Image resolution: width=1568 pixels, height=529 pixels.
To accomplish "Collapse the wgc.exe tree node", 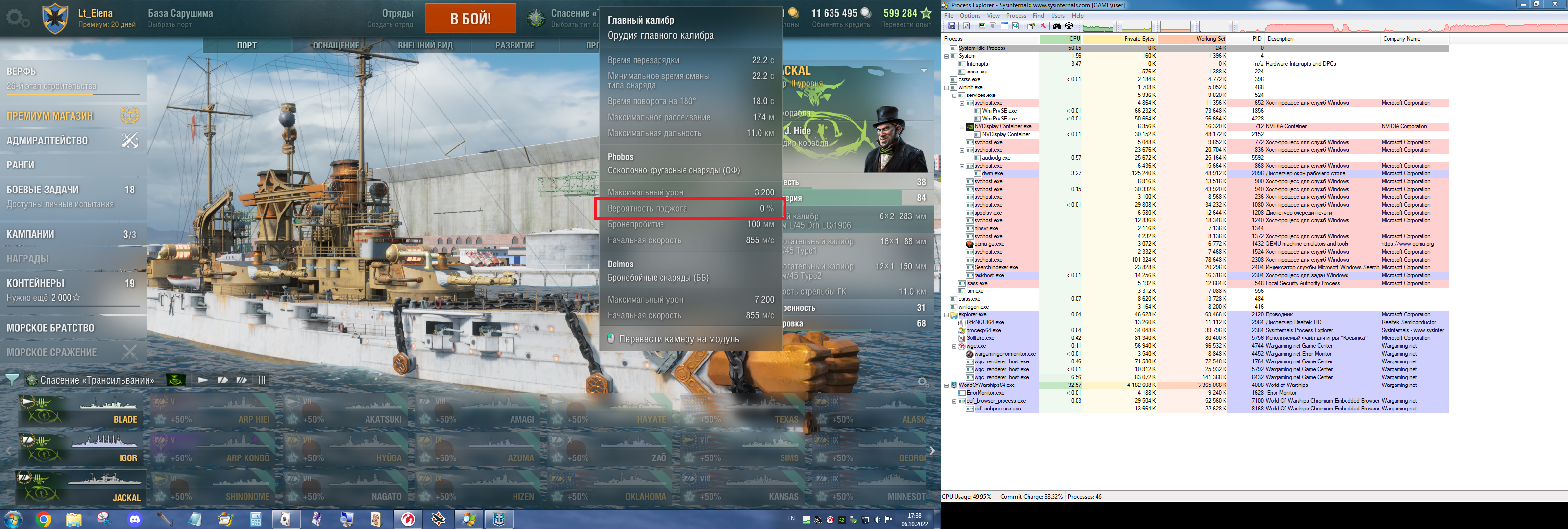I will [x=954, y=346].
